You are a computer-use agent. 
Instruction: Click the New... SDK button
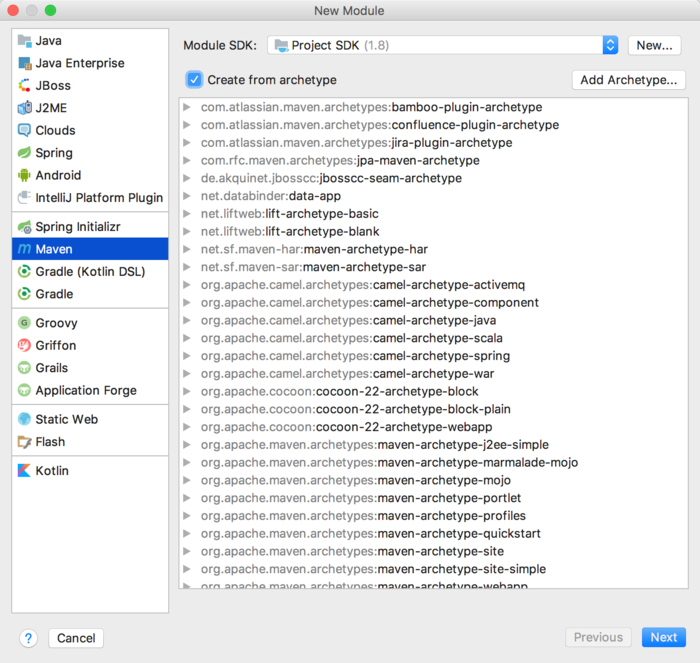(x=654, y=45)
